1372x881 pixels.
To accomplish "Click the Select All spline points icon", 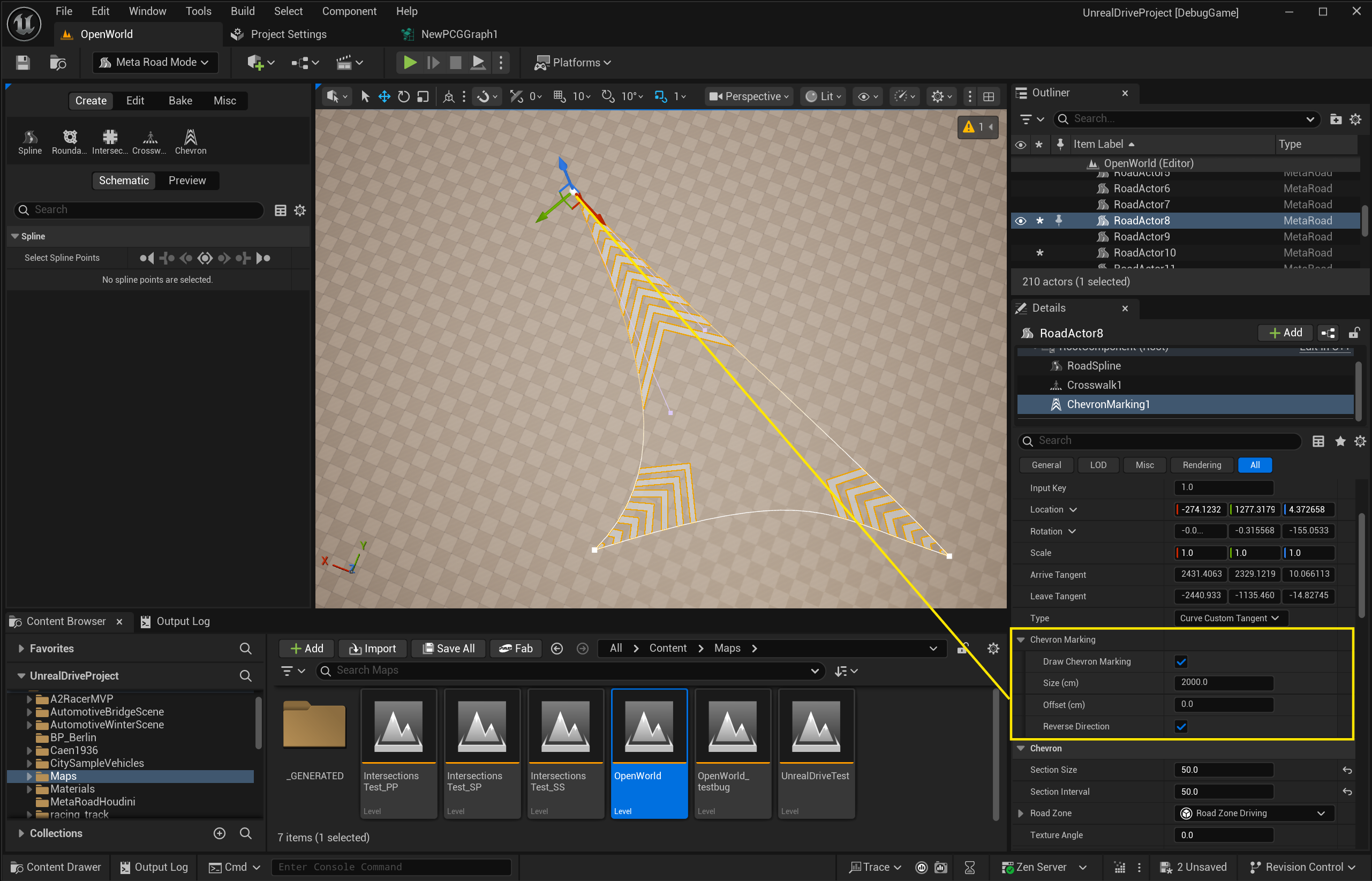I will (x=205, y=258).
